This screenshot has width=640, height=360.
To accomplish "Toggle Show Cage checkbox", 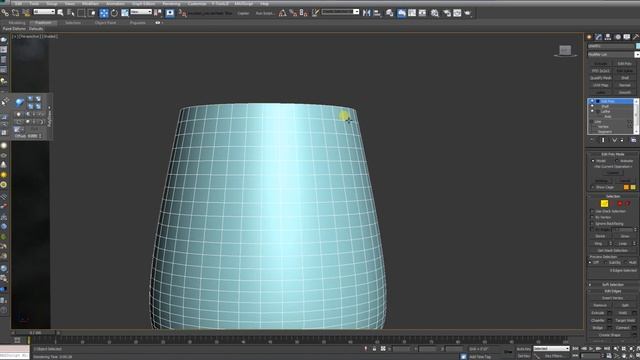I will tap(592, 187).
